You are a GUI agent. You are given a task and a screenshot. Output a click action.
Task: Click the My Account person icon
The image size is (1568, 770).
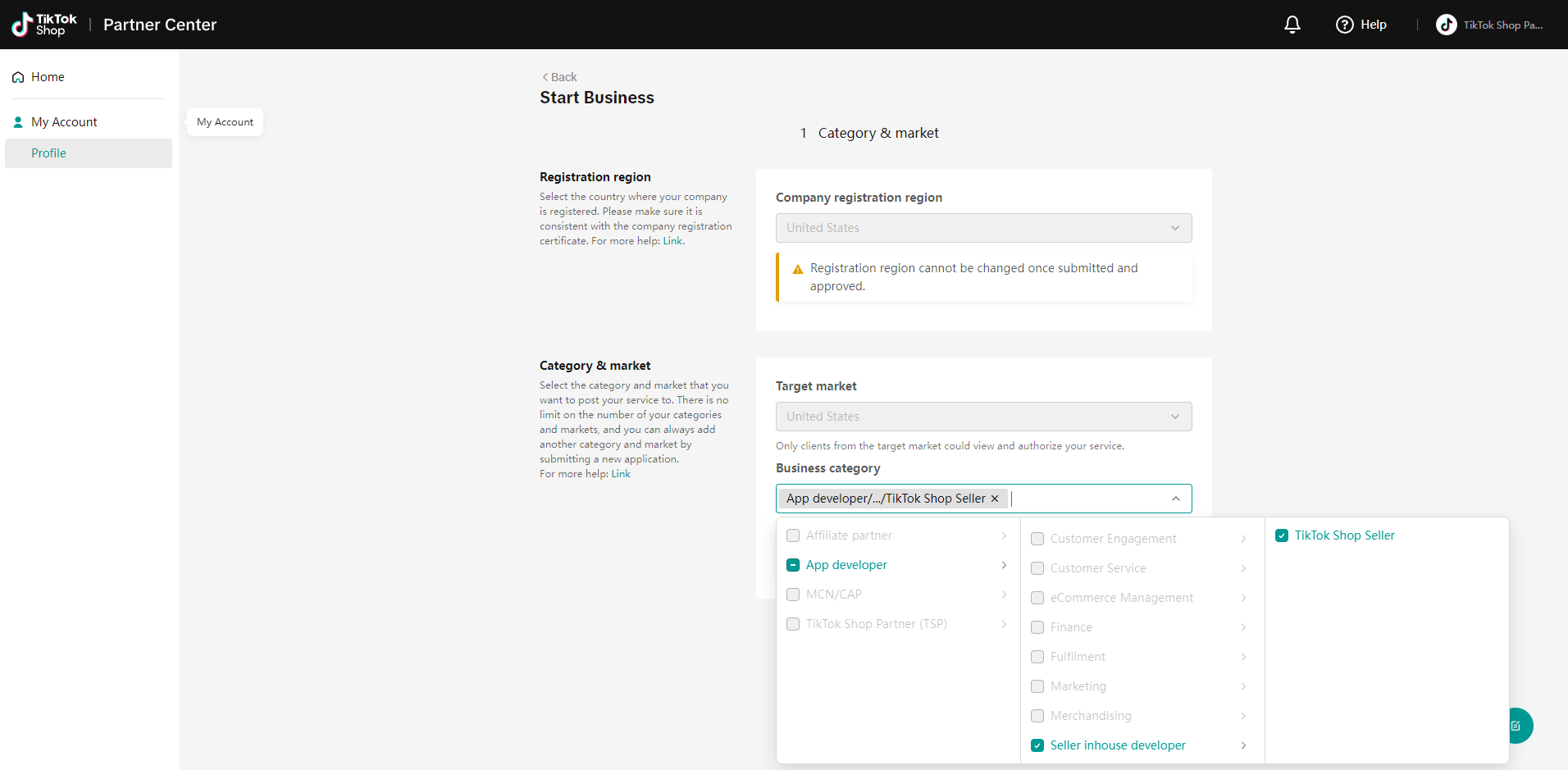point(18,122)
